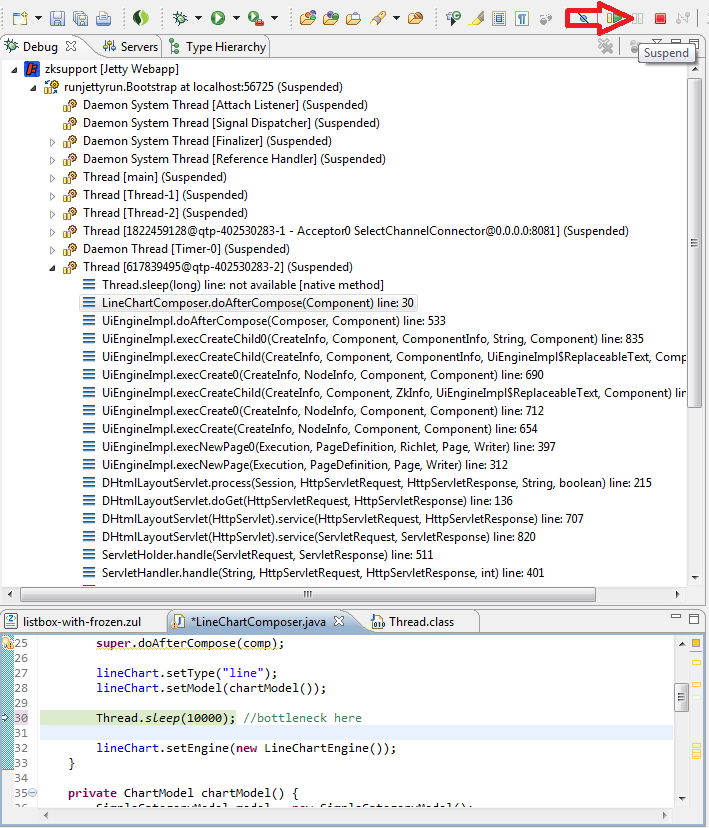Click the New Java Package icon

[330, 18]
